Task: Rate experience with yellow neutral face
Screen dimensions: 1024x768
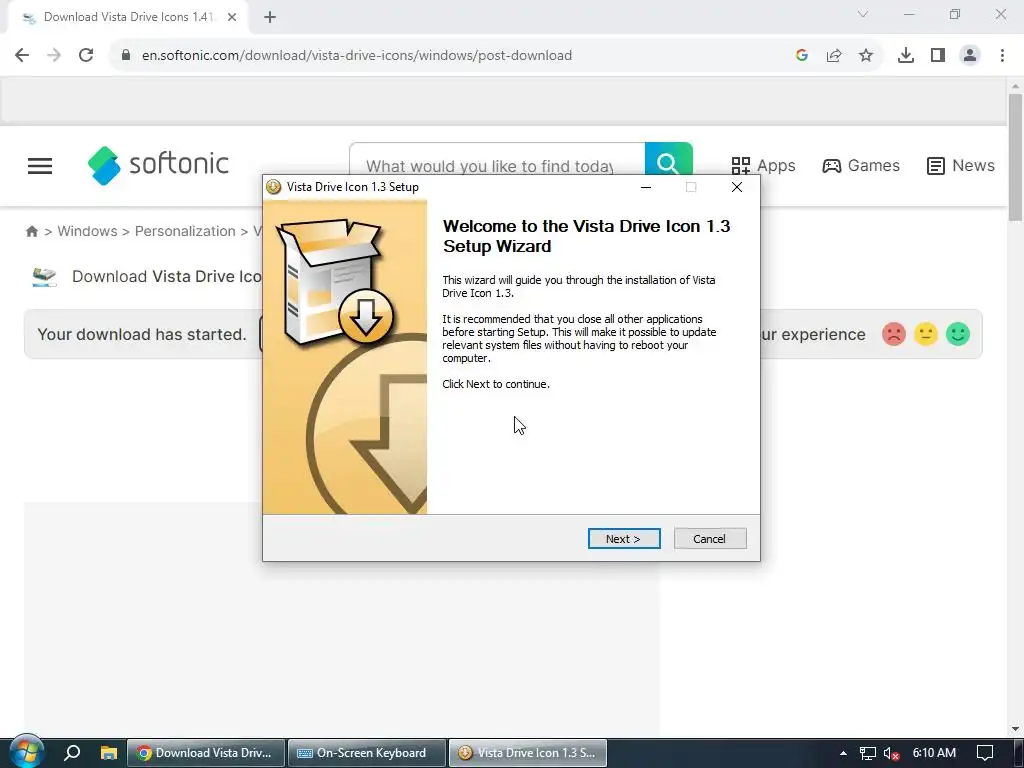Action: (925, 334)
